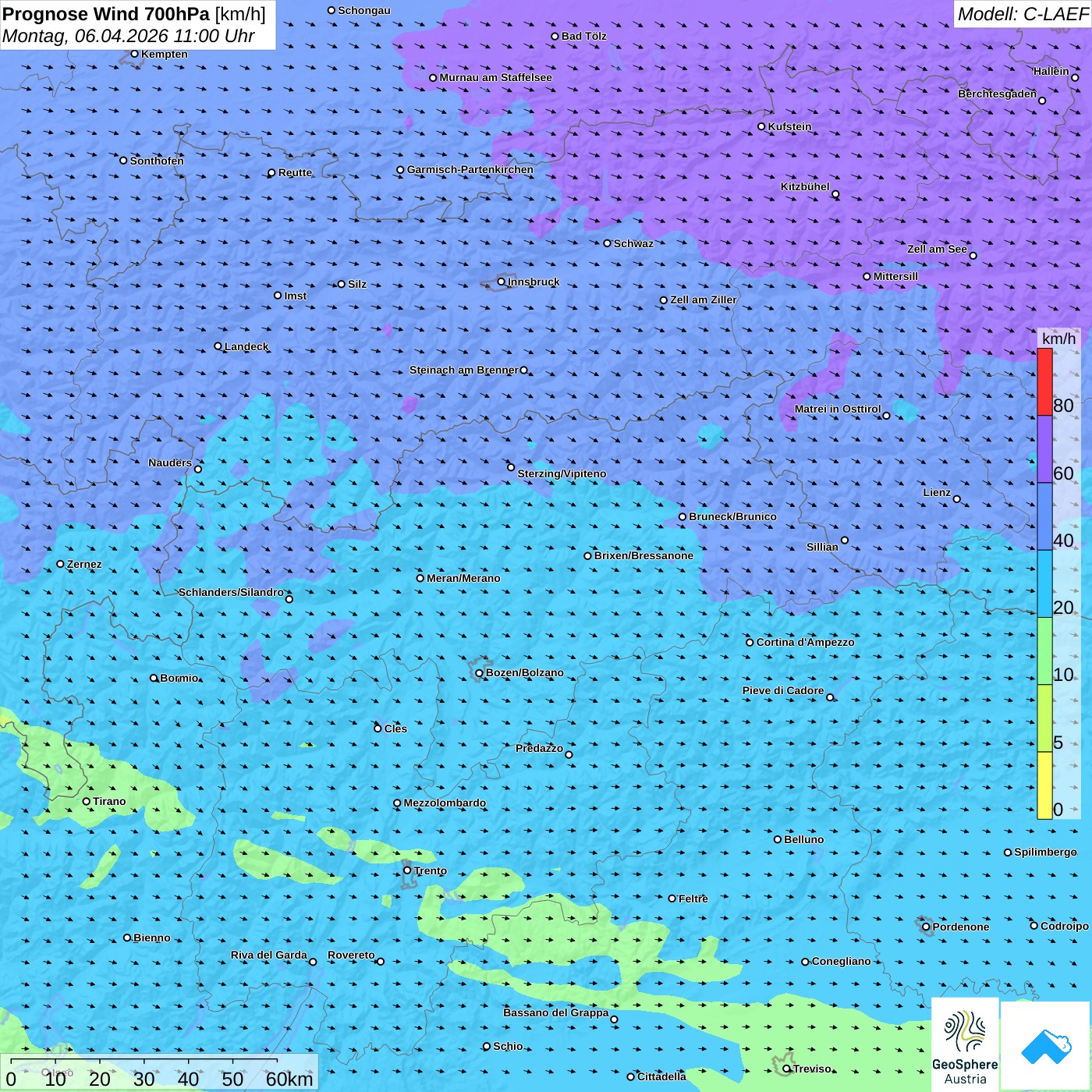Select the cyan legend segment between 20 and 40

tap(1044, 584)
